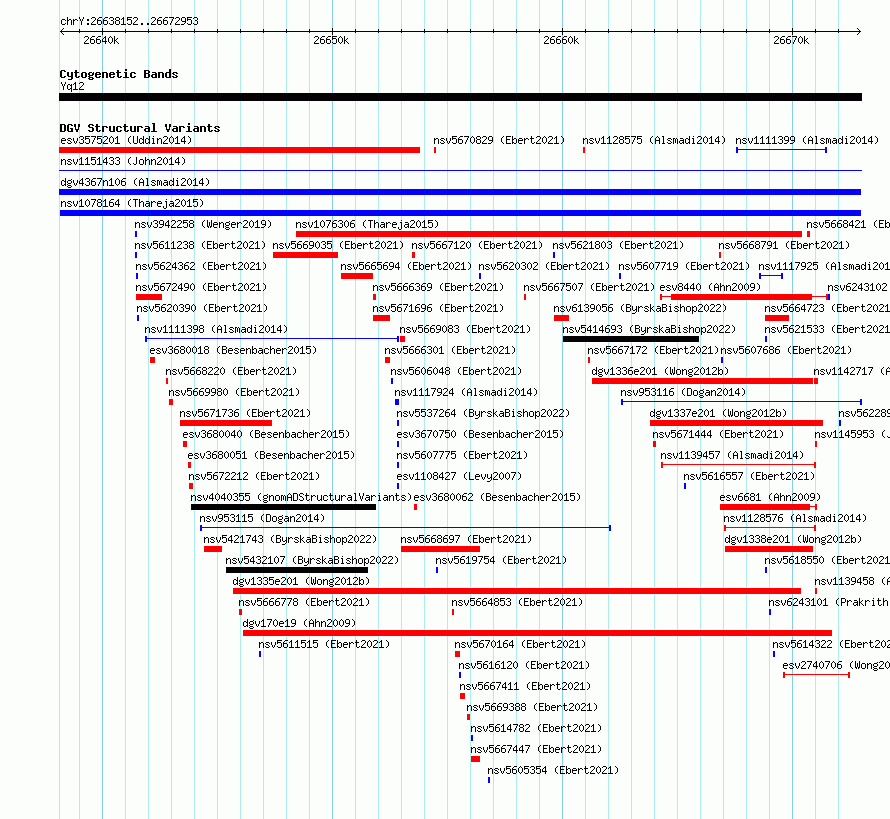Open dgv170e19 (Ahn2009) variant

click(x=299, y=623)
